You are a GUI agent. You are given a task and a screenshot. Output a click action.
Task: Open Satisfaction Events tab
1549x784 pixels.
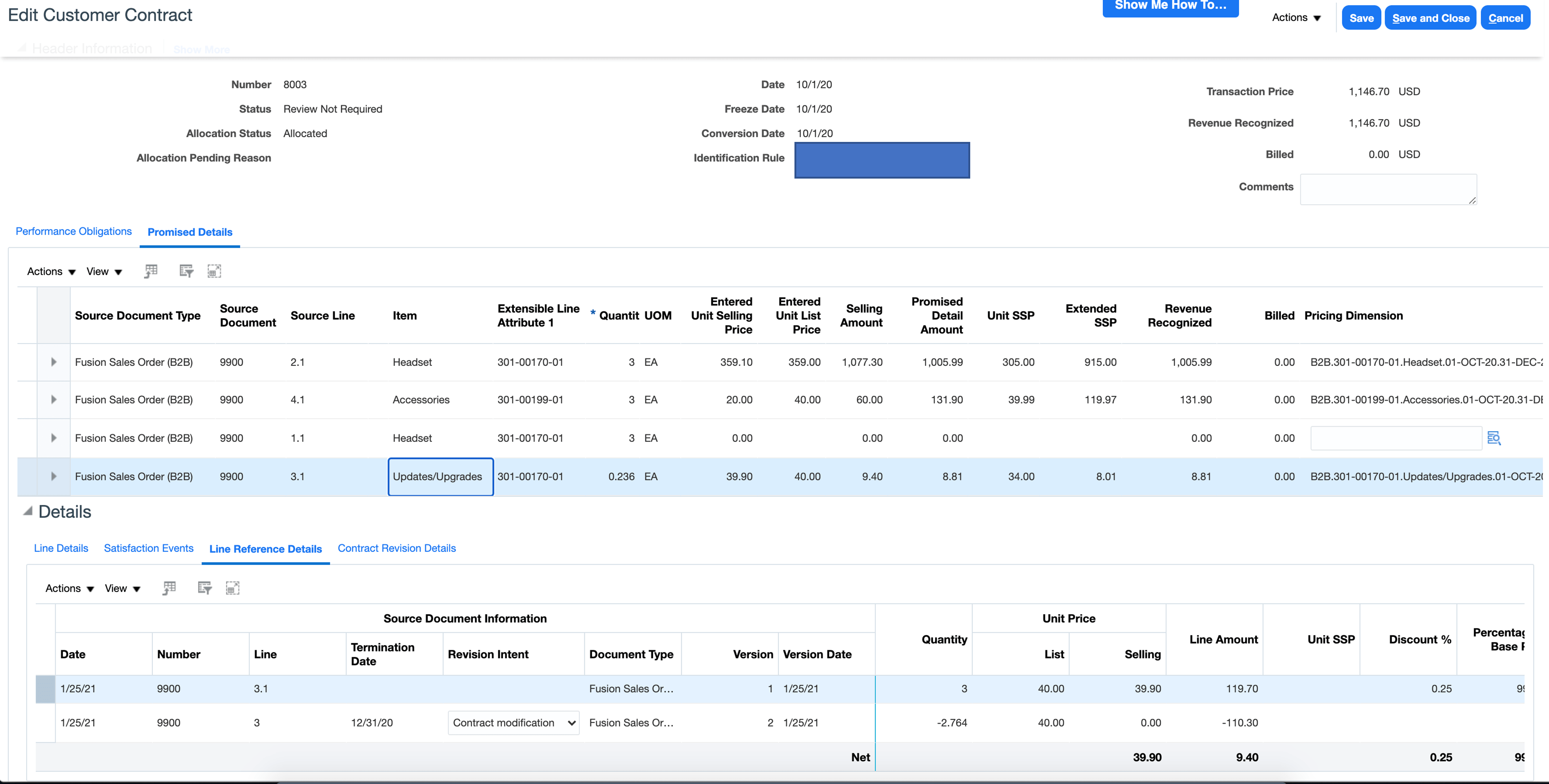[149, 548]
